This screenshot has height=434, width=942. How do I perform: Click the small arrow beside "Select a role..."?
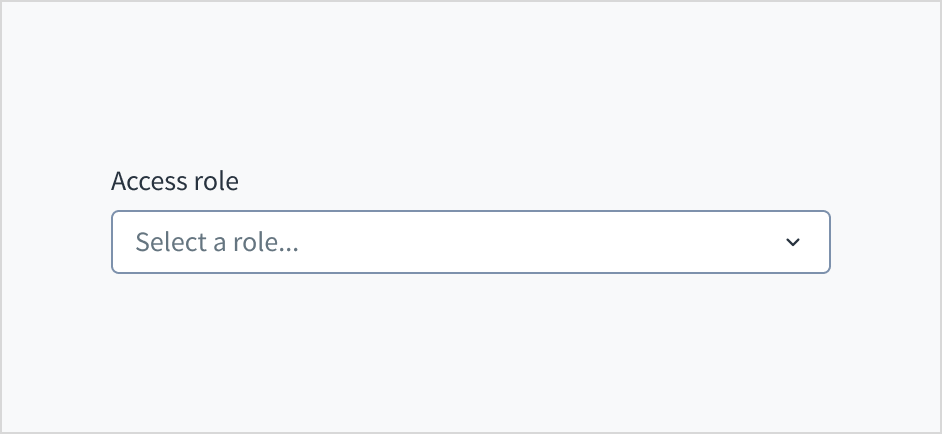tap(793, 242)
